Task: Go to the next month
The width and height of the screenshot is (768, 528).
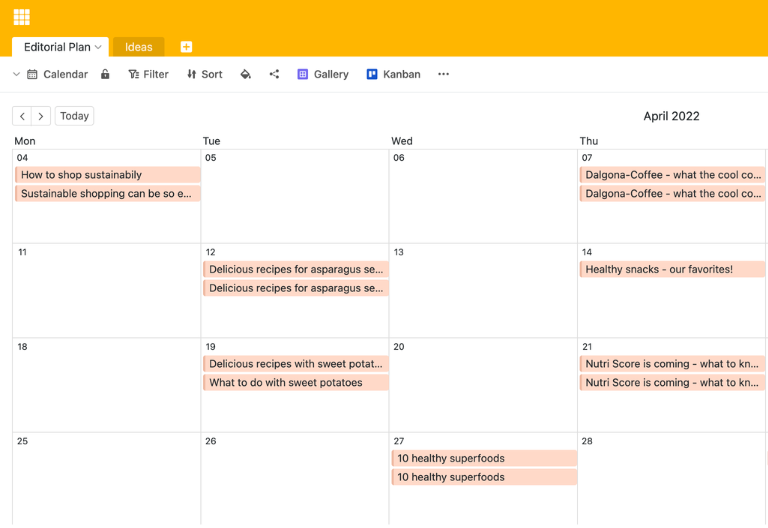Action: pos(41,116)
